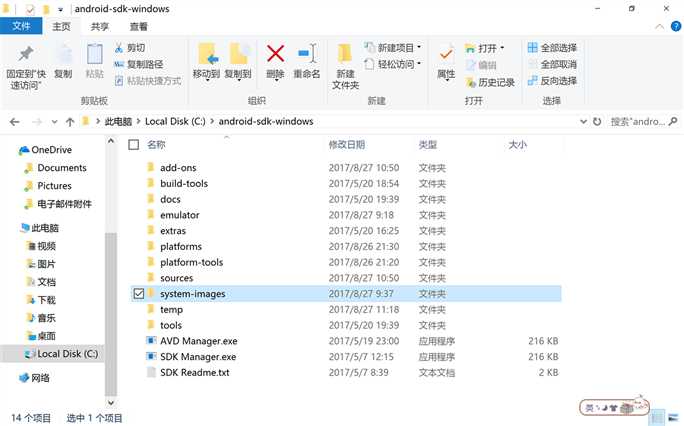Go back with the left arrow
The image size is (684, 426).
(x=14, y=122)
